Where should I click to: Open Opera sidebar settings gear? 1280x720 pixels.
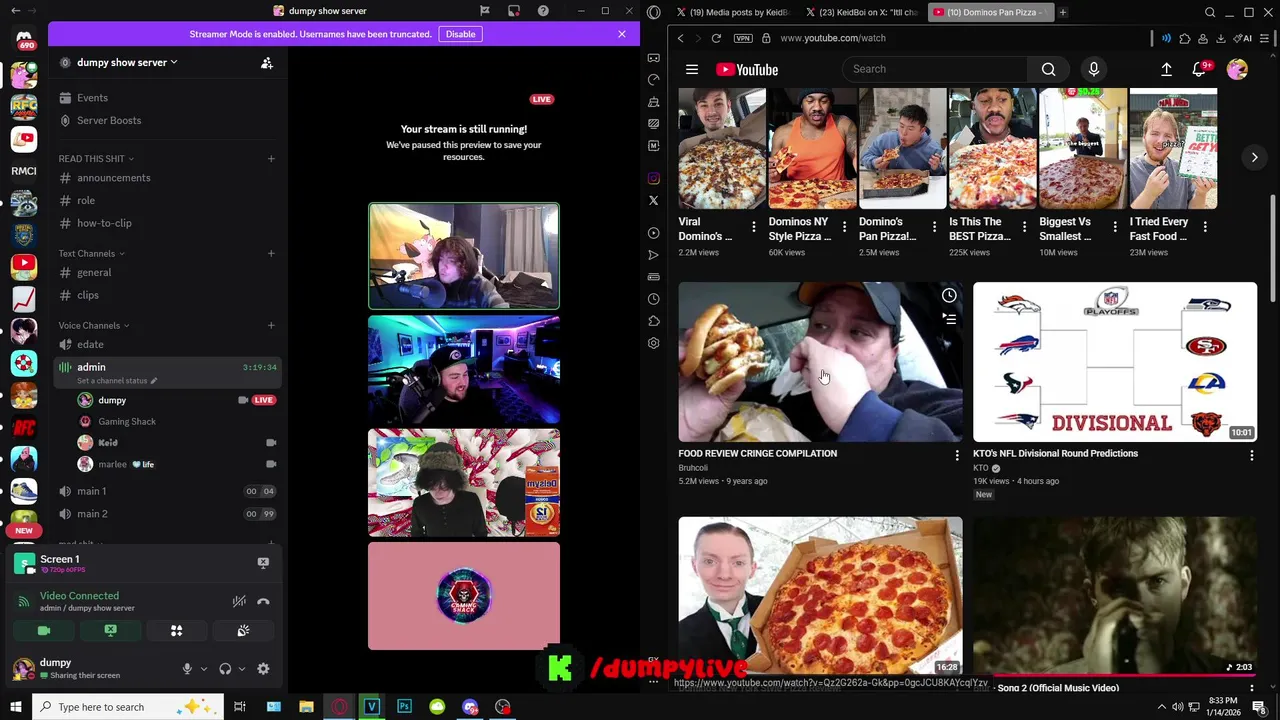pos(654,343)
